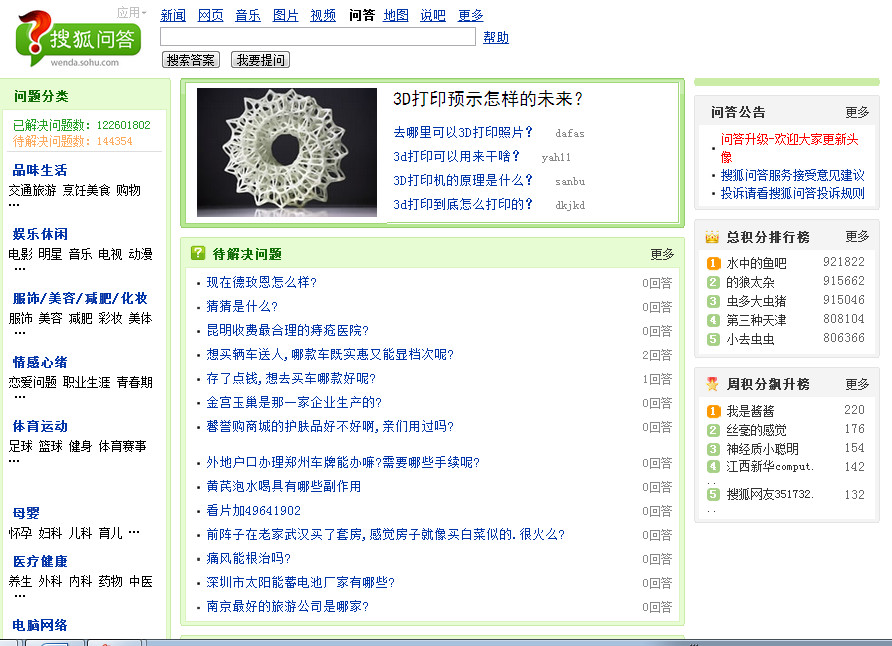Click username dafas beside 3D question
Screen dimensions: 892x646
[570, 133]
